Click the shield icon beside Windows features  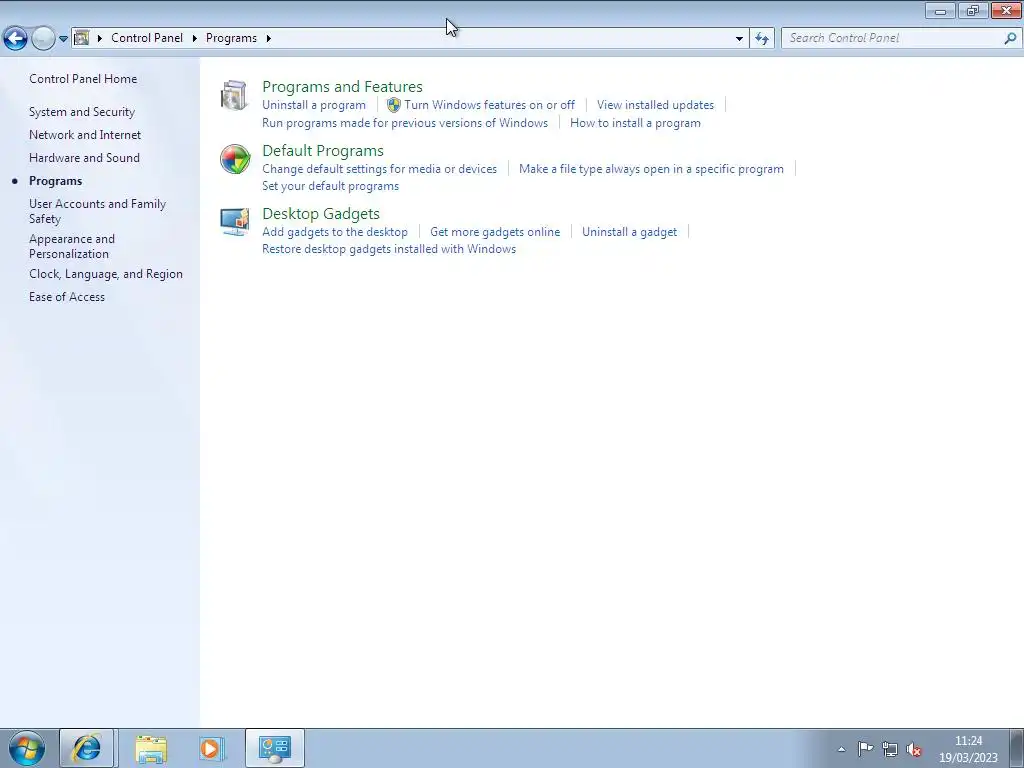(x=394, y=105)
